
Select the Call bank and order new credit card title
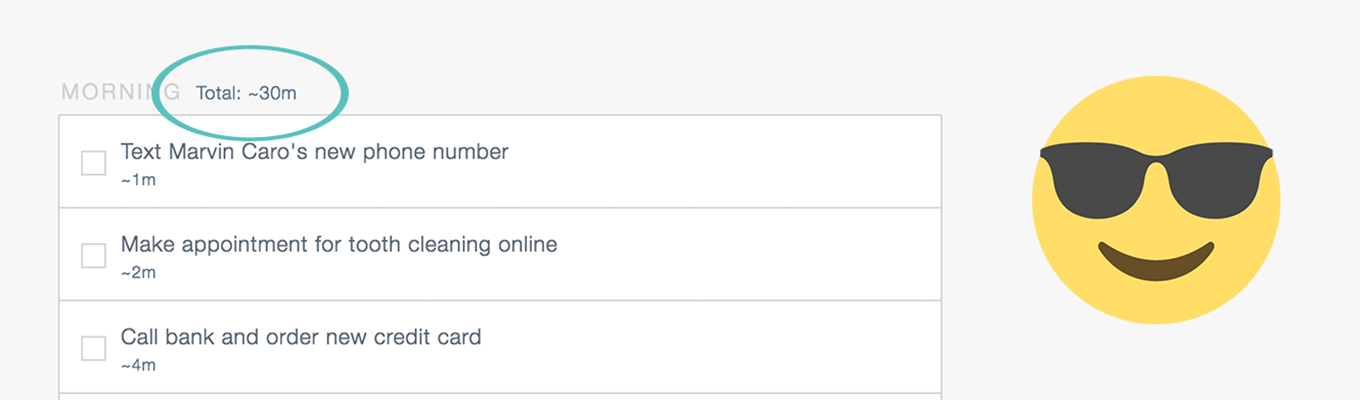point(301,337)
